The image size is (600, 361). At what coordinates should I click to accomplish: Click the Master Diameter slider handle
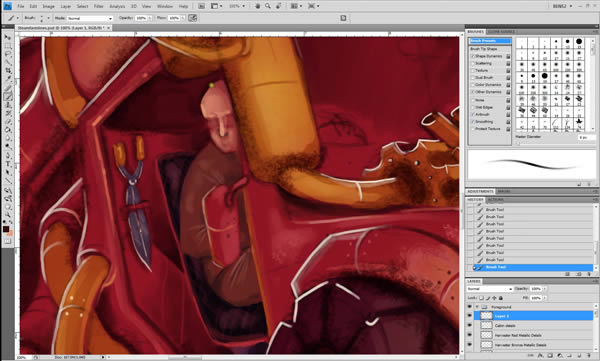click(x=518, y=143)
